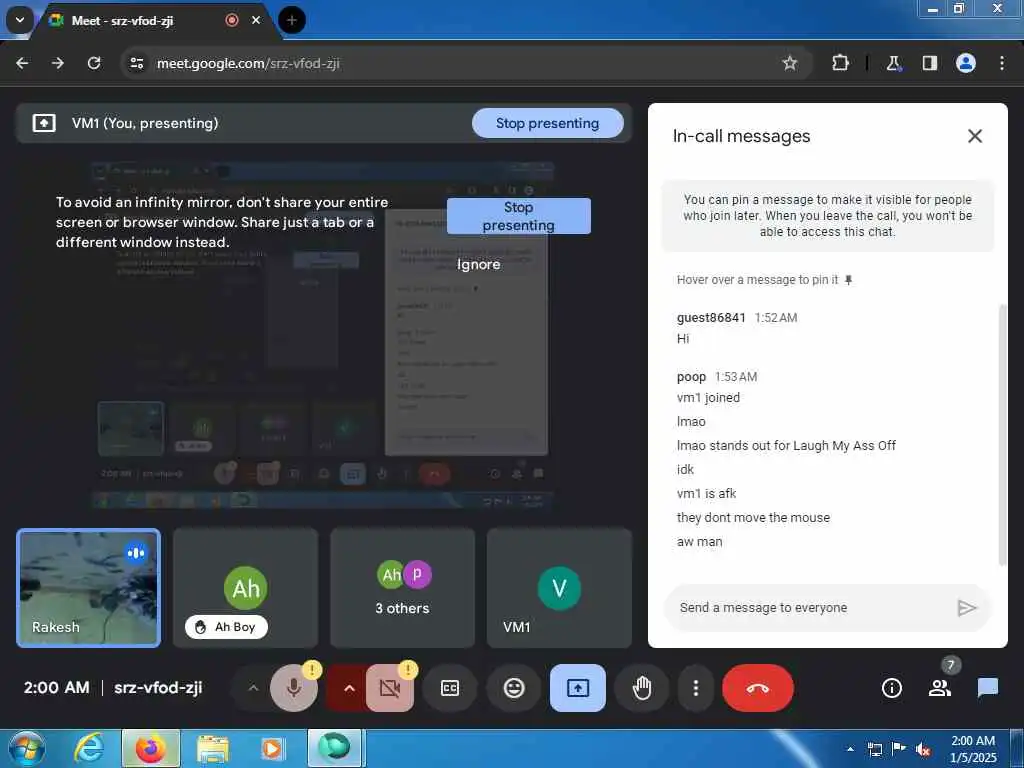Viewport: 1024px width, 768px height.
Task: Show the people list icon
Action: (x=940, y=688)
